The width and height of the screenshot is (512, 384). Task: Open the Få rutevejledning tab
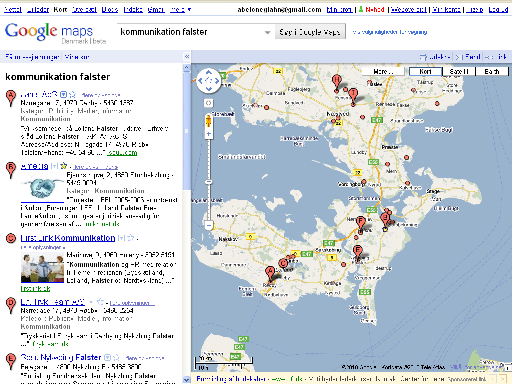[32, 57]
